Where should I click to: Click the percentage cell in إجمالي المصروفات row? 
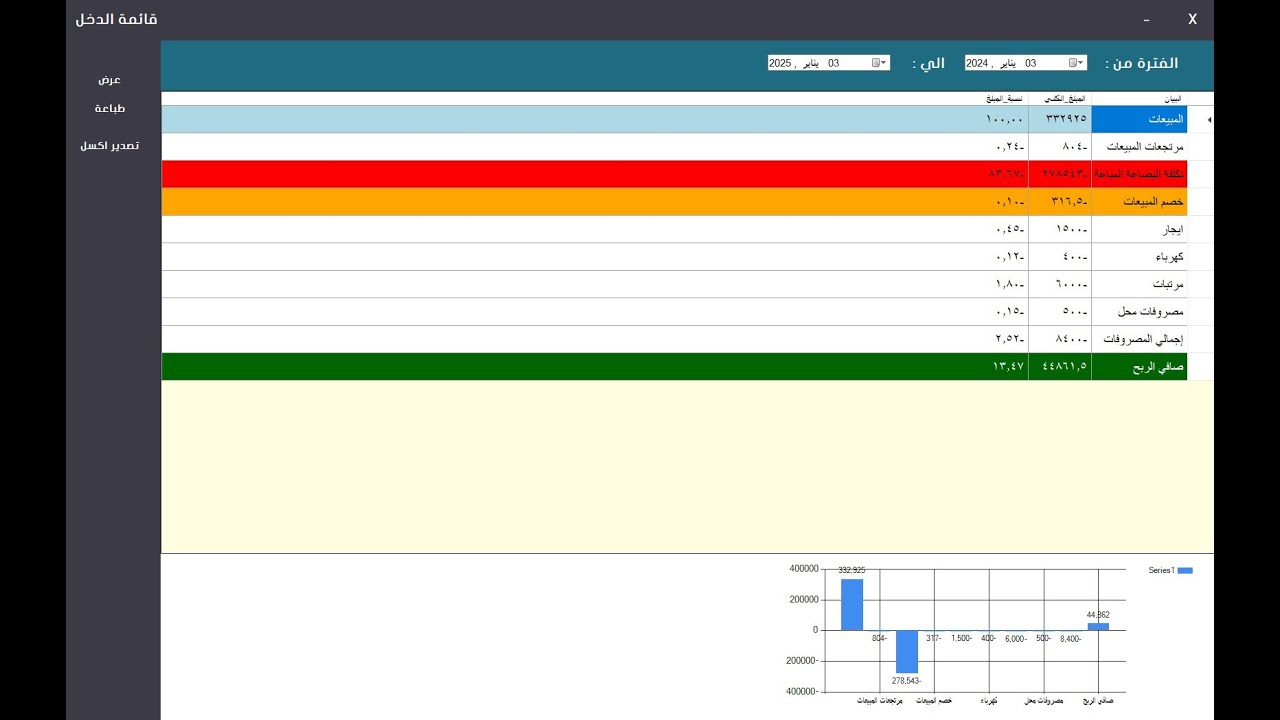[595, 339]
